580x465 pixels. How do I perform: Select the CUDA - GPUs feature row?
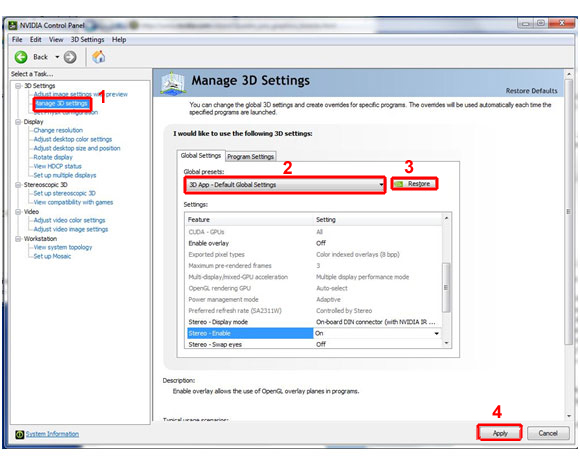[x=314, y=232]
